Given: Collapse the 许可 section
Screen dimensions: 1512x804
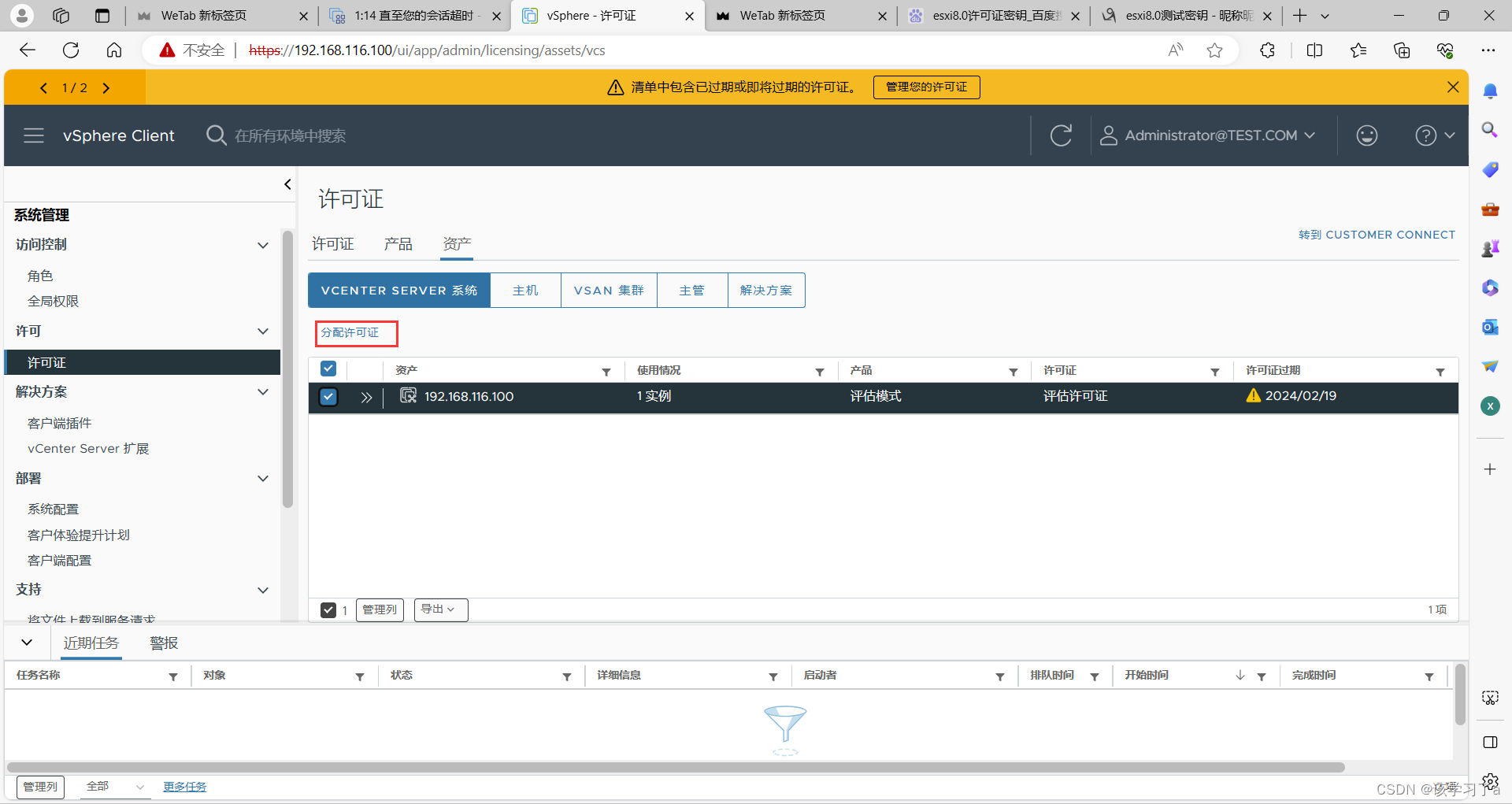Looking at the screenshot, I should click(x=263, y=332).
